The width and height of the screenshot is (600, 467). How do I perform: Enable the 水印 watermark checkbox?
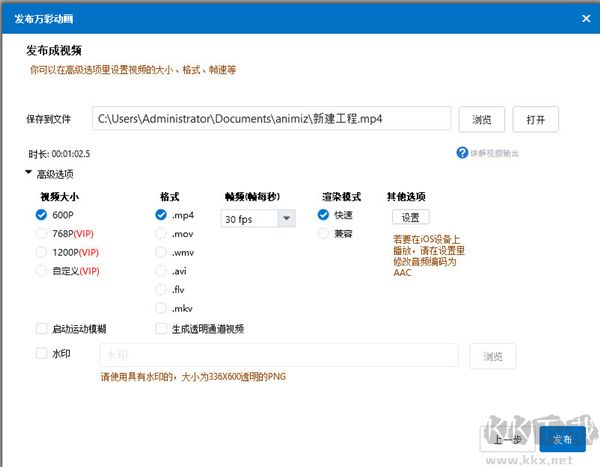coord(41,353)
